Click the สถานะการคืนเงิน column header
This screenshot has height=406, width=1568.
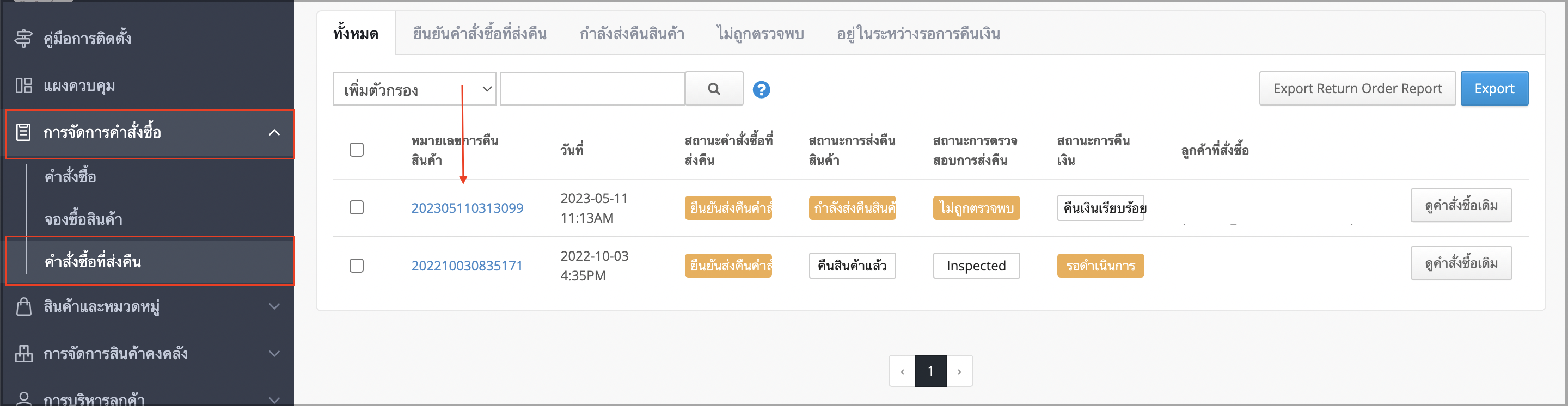point(1093,150)
